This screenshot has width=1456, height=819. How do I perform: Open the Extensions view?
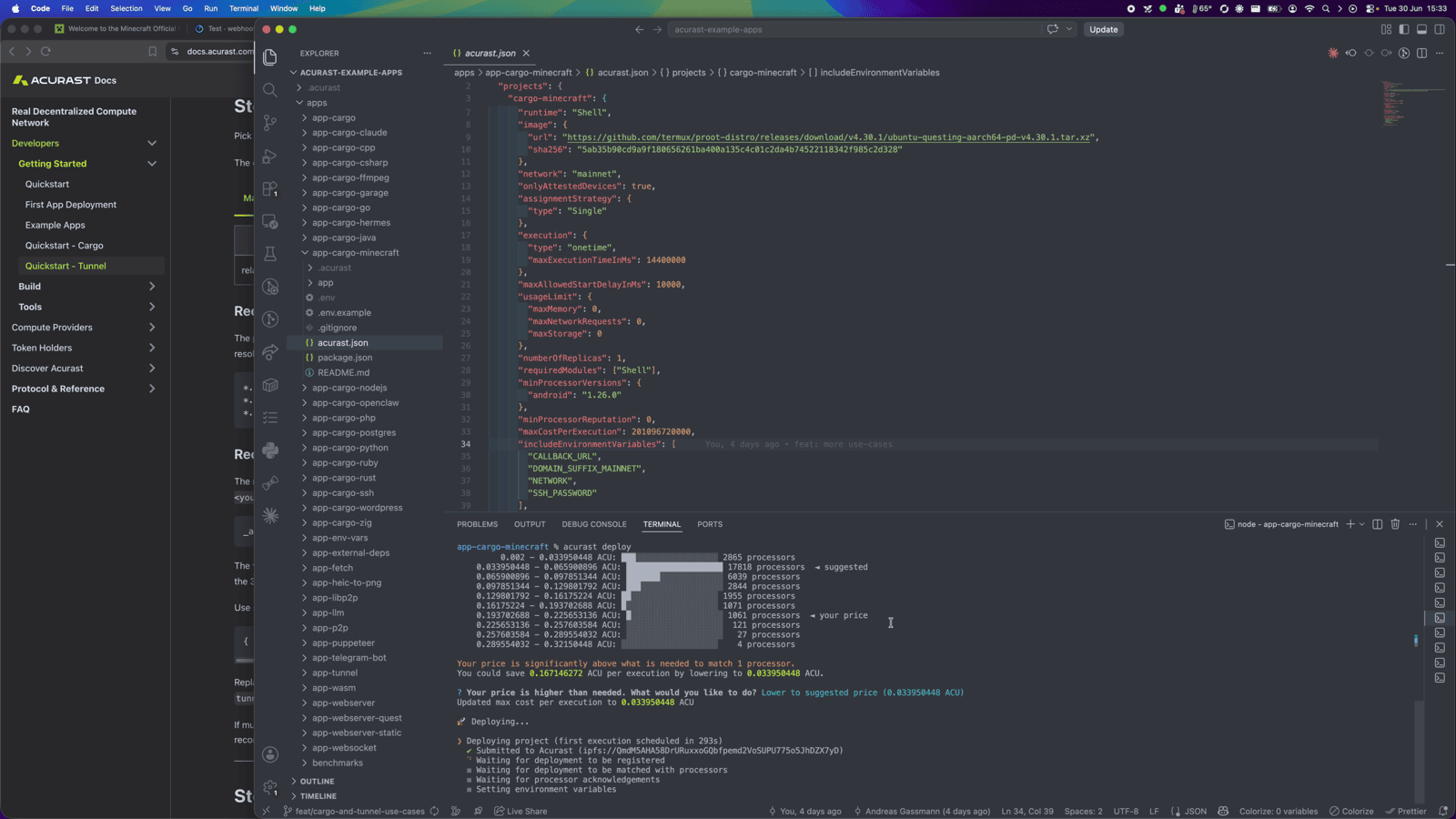270,188
